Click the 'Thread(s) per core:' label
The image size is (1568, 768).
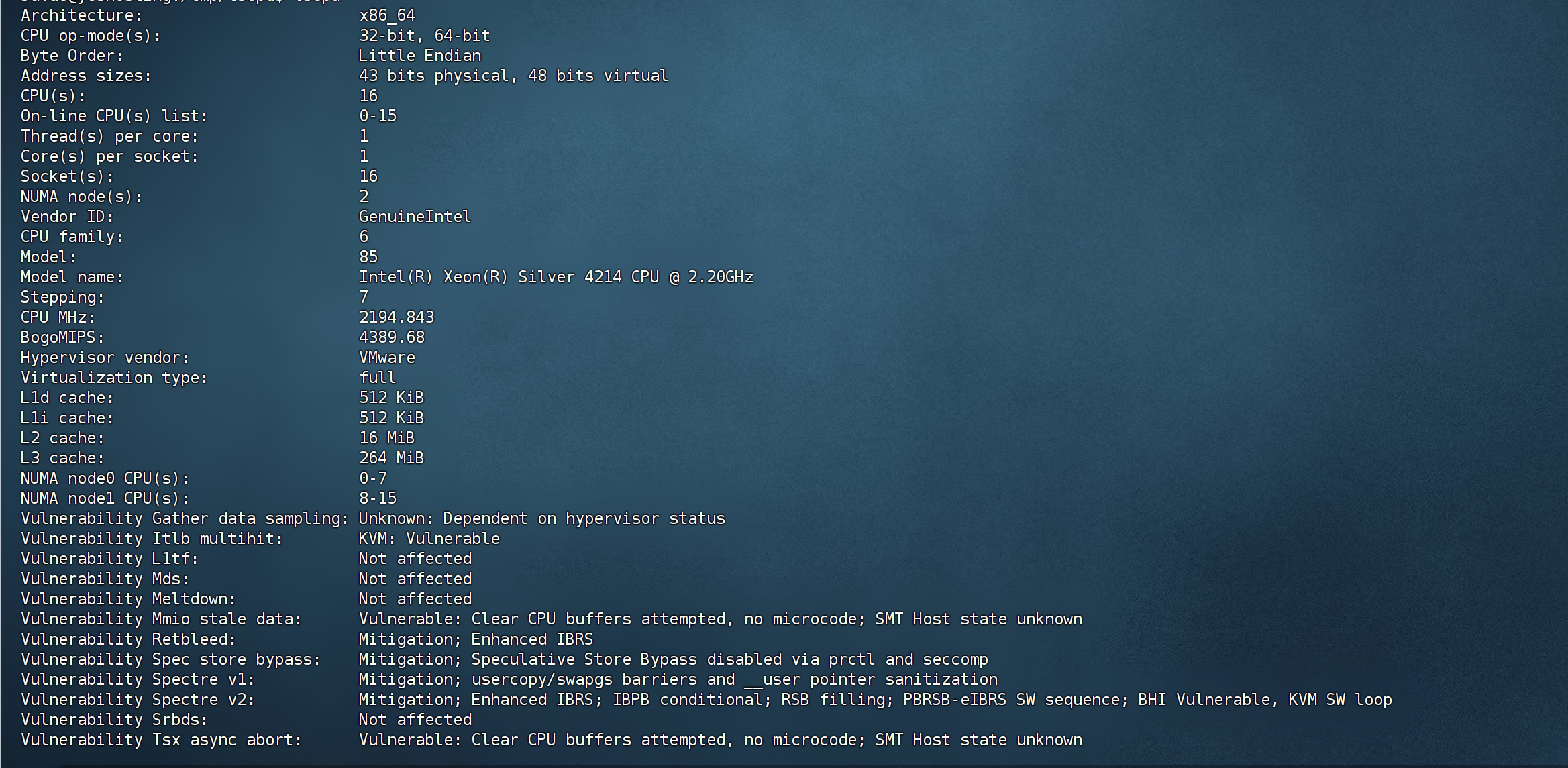tap(109, 136)
